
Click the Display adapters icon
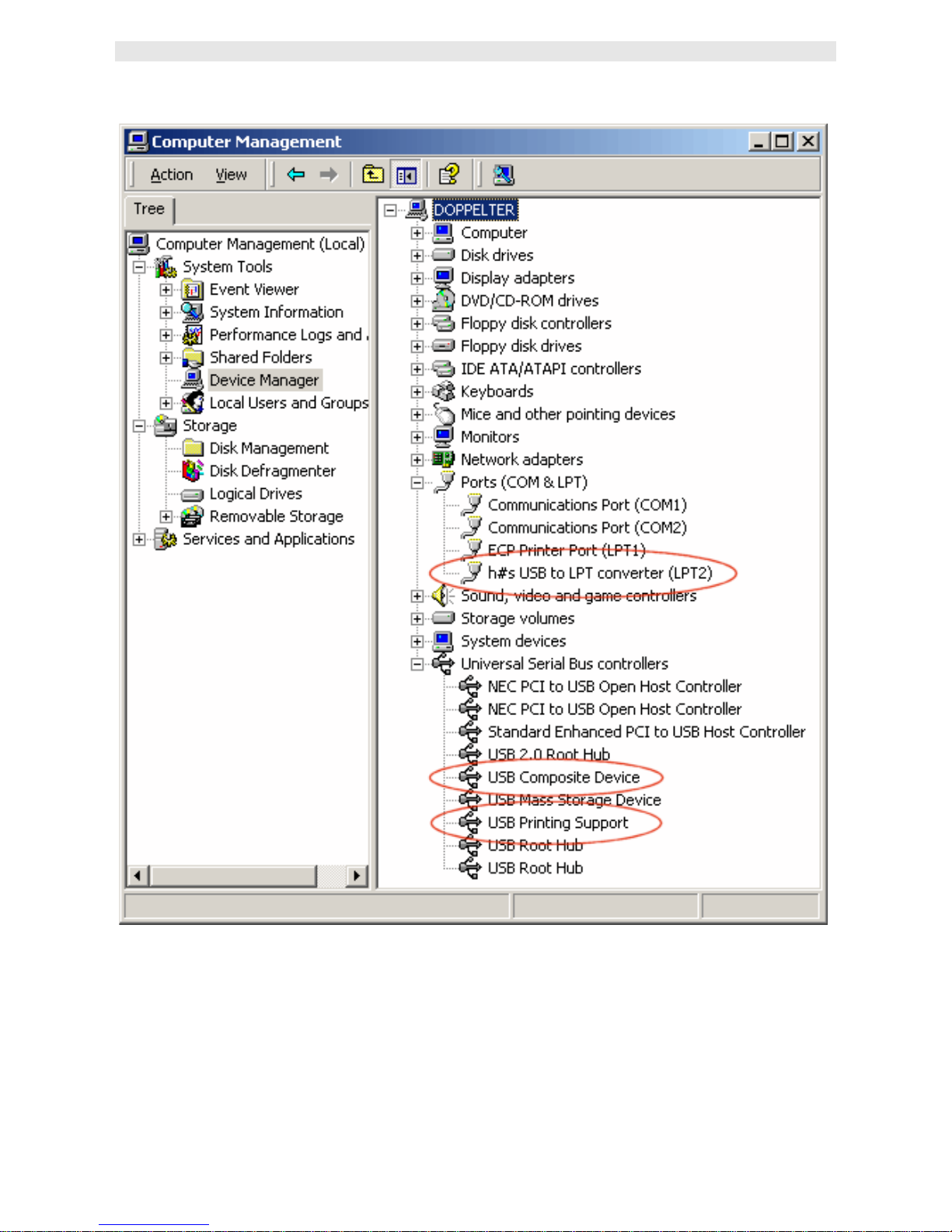pyautogui.click(x=443, y=277)
